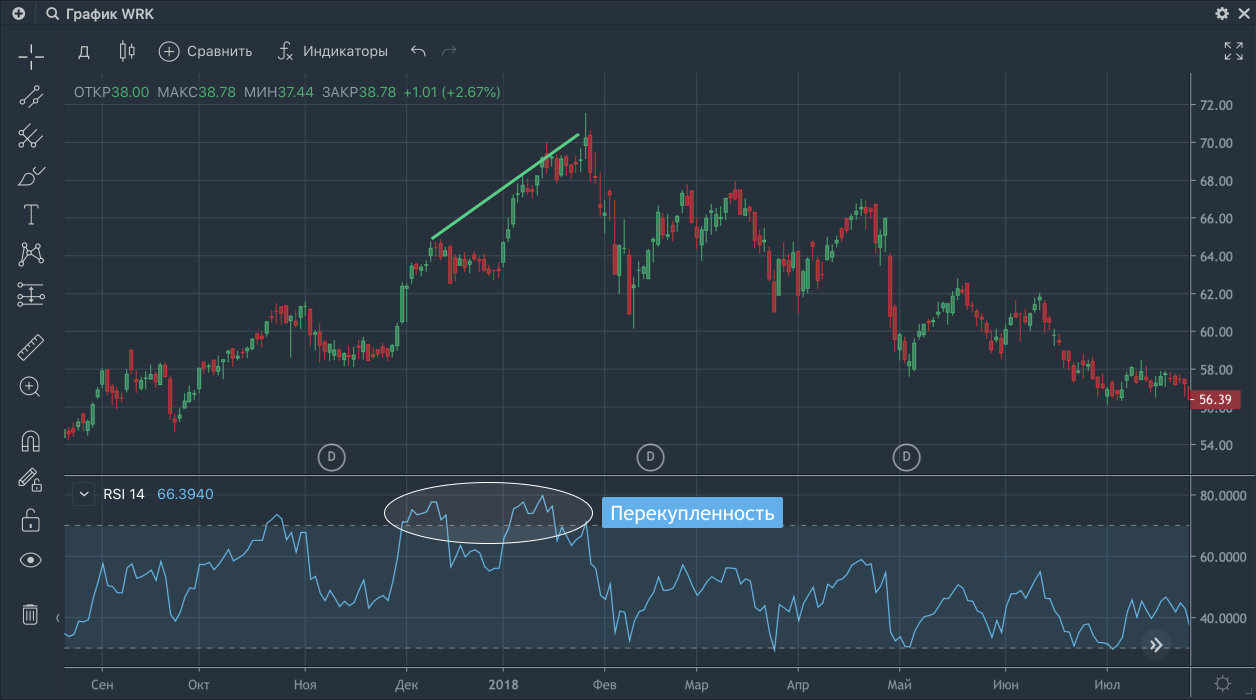Select the ruler measure tool
The image size is (1256, 700).
coord(31,347)
